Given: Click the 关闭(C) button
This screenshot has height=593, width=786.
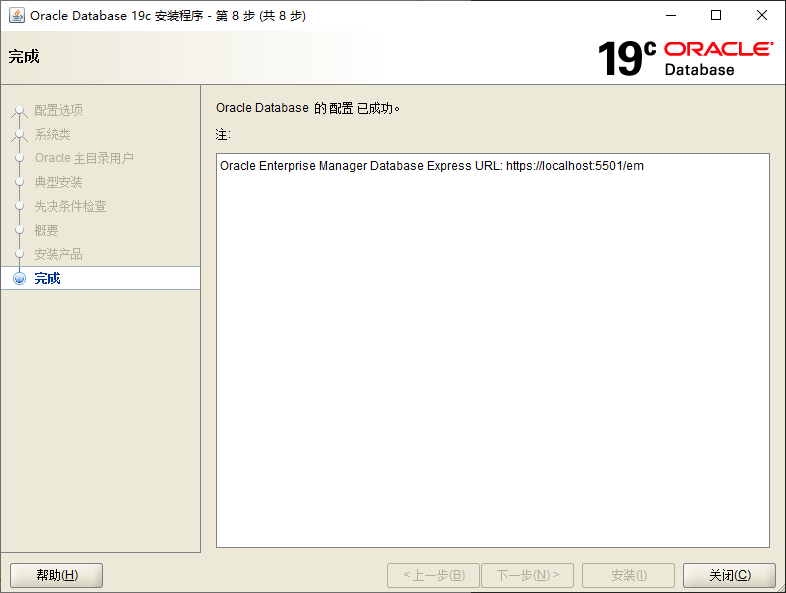Looking at the screenshot, I should (729, 575).
